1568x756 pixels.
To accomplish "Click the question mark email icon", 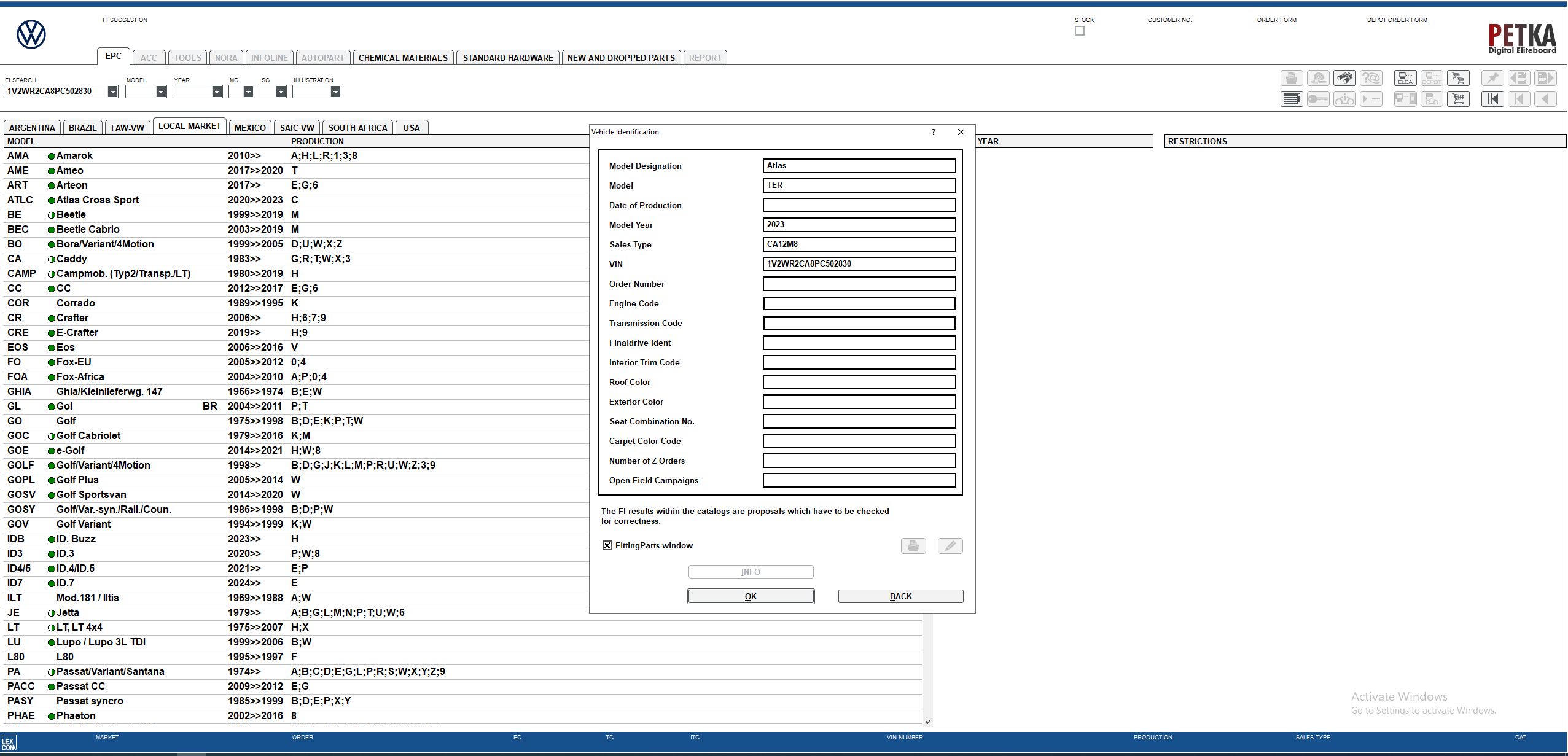I will pyautogui.click(x=1371, y=78).
